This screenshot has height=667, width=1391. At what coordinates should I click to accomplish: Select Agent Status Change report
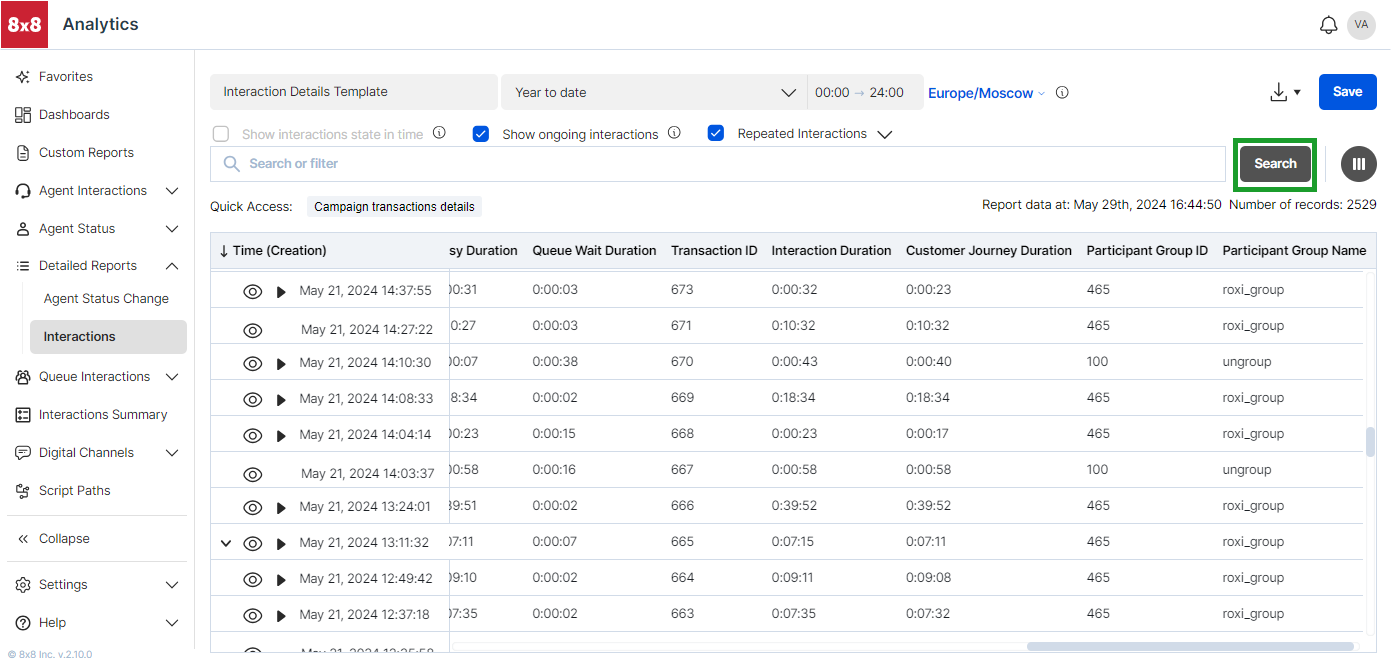(x=106, y=299)
